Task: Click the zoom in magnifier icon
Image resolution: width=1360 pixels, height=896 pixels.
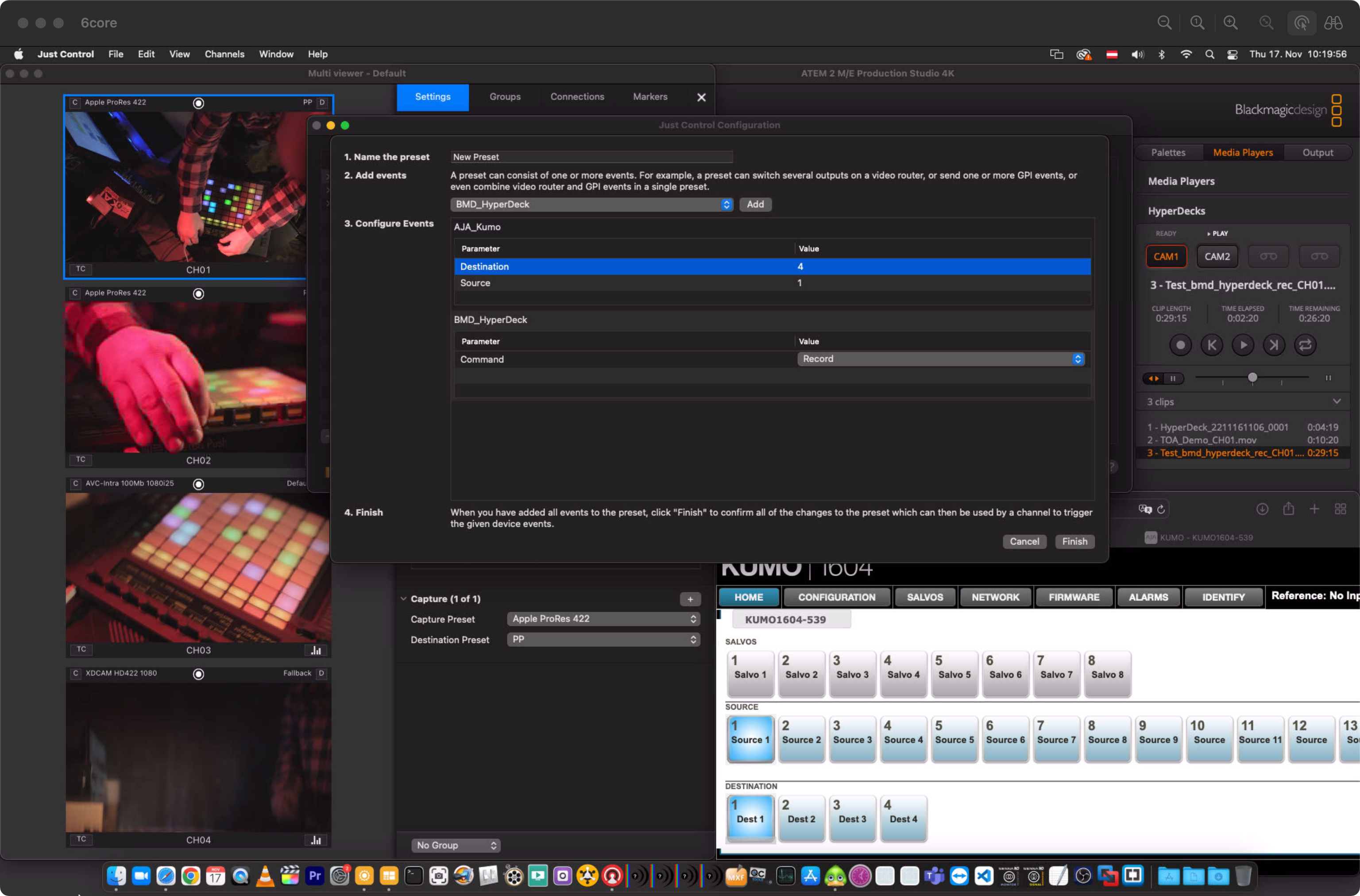Action: pos(1230,23)
